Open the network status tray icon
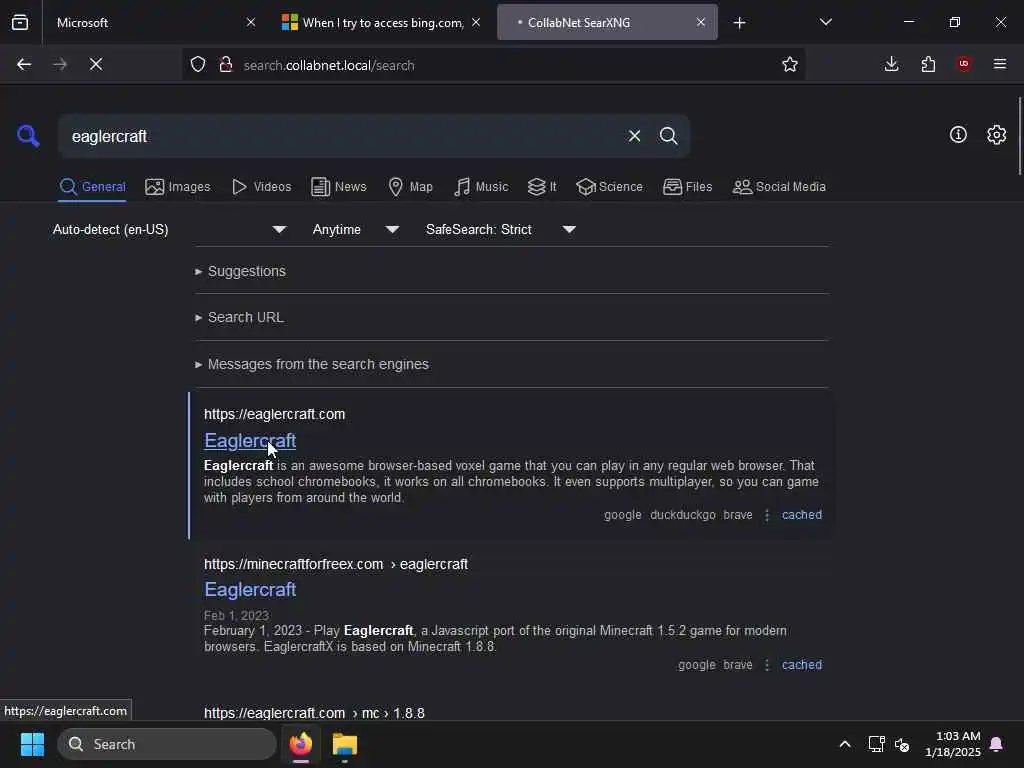Image resolution: width=1024 pixels, height=768 pixels. coord(876,744)
